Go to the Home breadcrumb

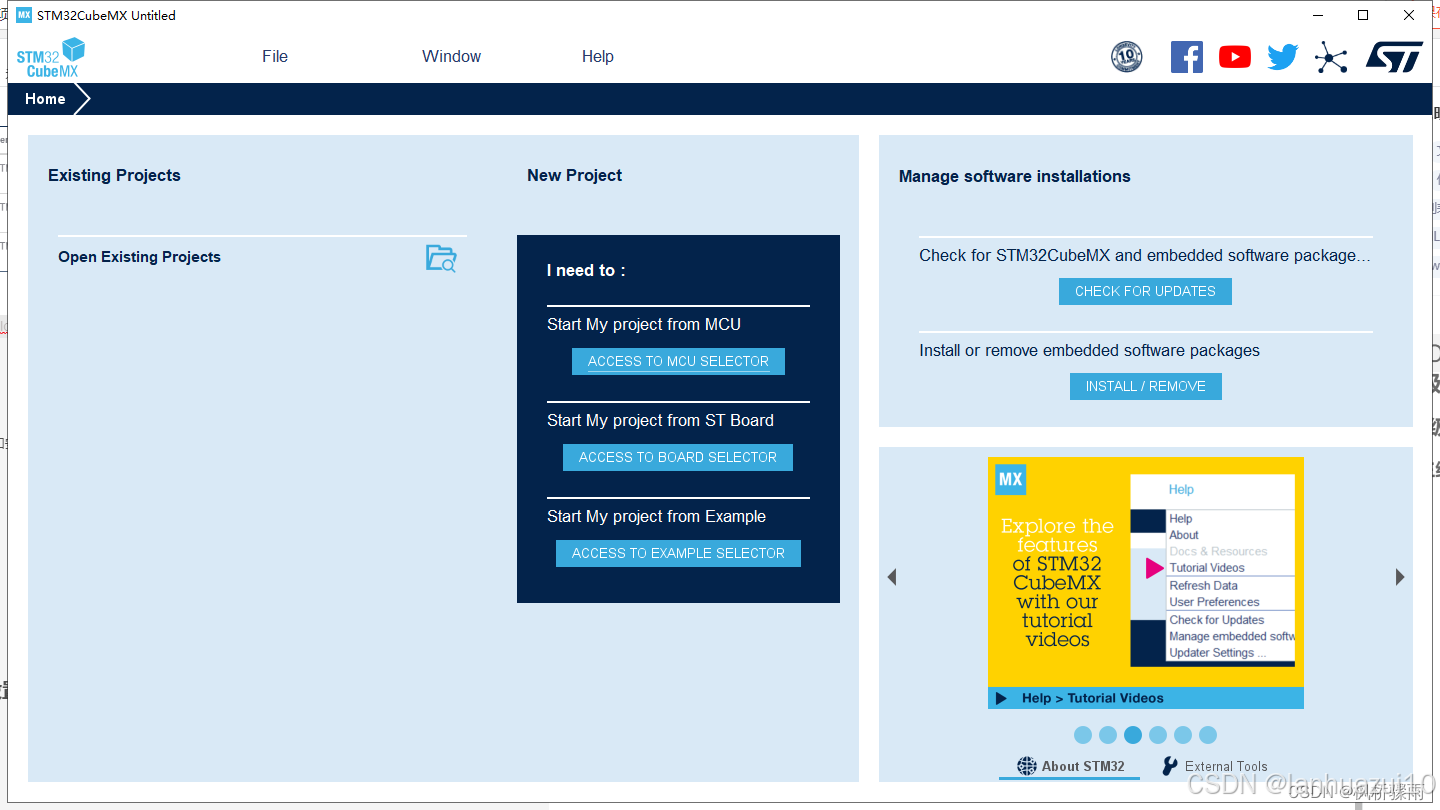(45, 99)
